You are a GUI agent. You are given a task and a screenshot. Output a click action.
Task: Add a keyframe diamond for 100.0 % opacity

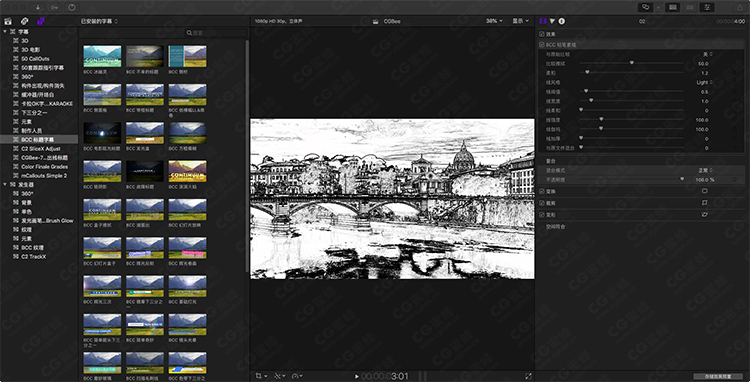735,180
